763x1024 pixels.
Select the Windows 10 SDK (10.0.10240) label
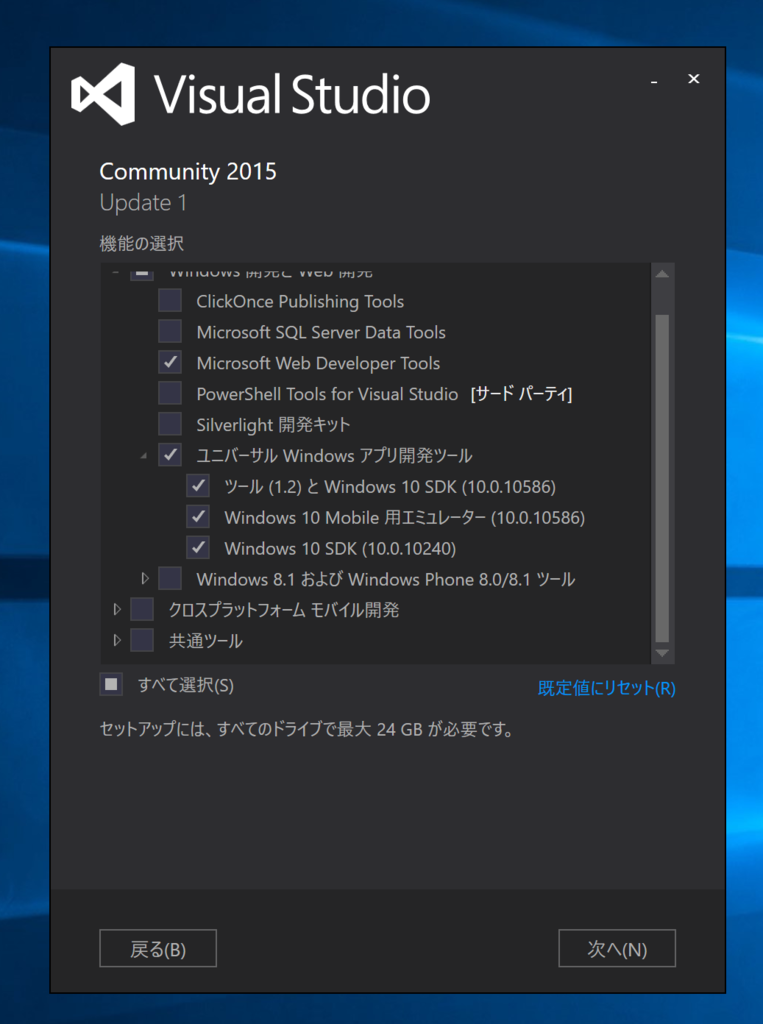click(x=340, y=549)
